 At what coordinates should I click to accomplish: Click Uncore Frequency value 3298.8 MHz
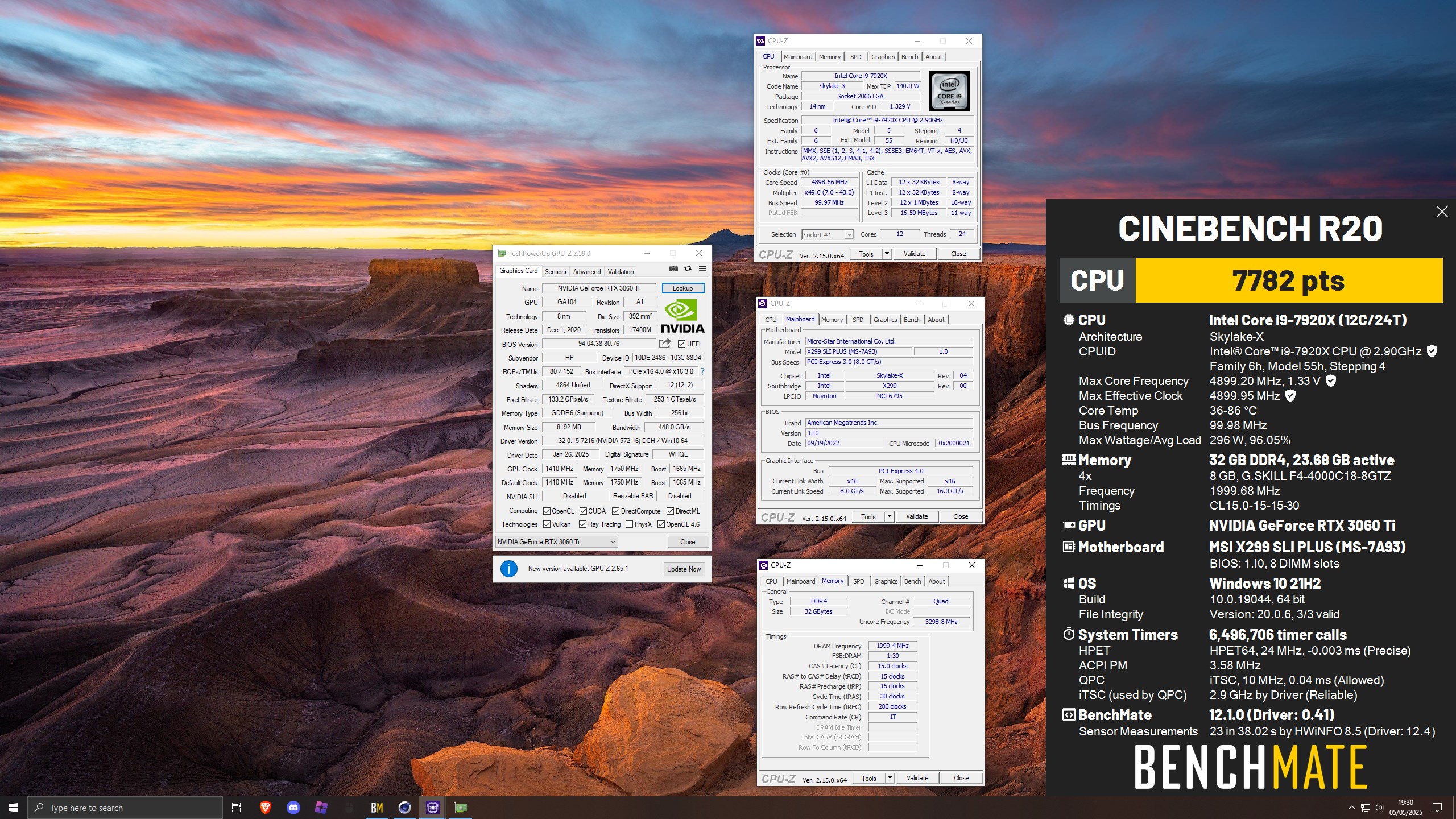pos(941,622)
